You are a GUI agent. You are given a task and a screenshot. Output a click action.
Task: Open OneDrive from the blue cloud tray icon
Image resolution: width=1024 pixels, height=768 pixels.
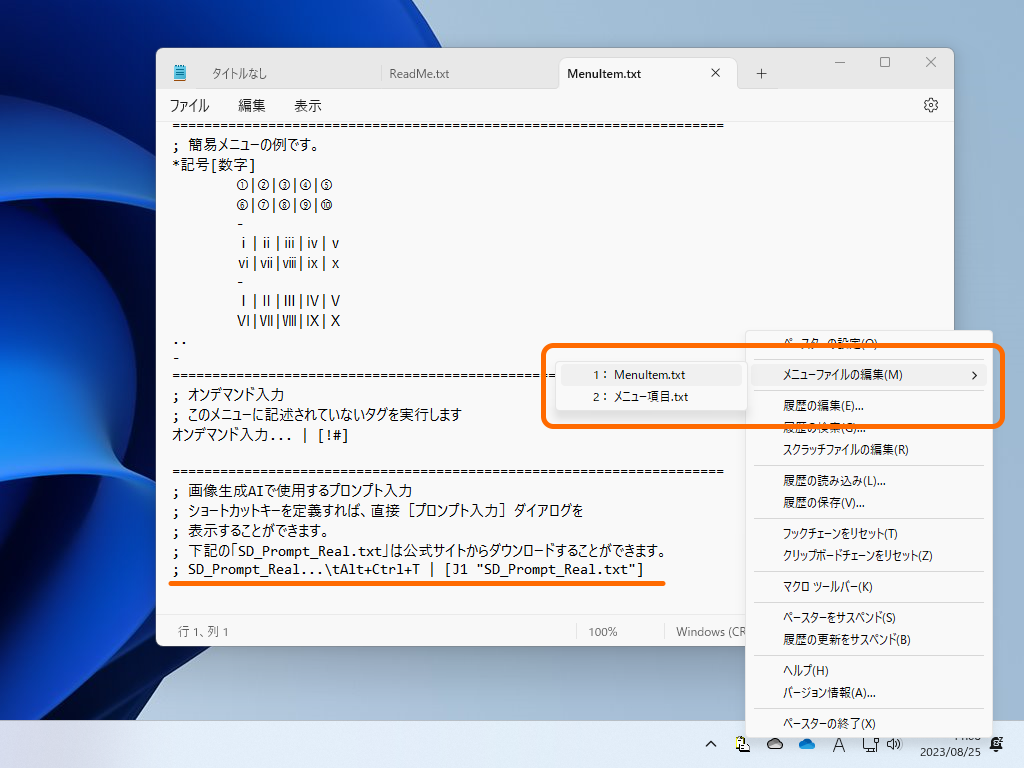pyautogui.click(x=807, y=744)
